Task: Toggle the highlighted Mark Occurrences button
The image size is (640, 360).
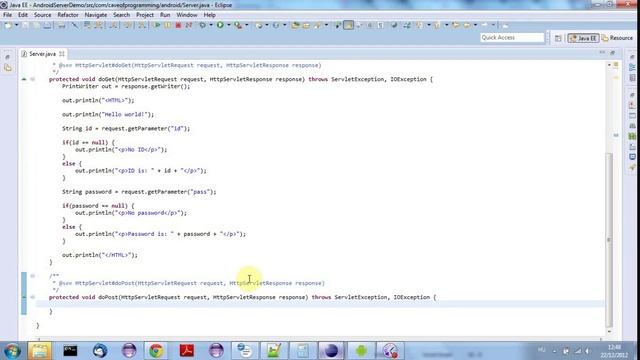Action: 348,25
